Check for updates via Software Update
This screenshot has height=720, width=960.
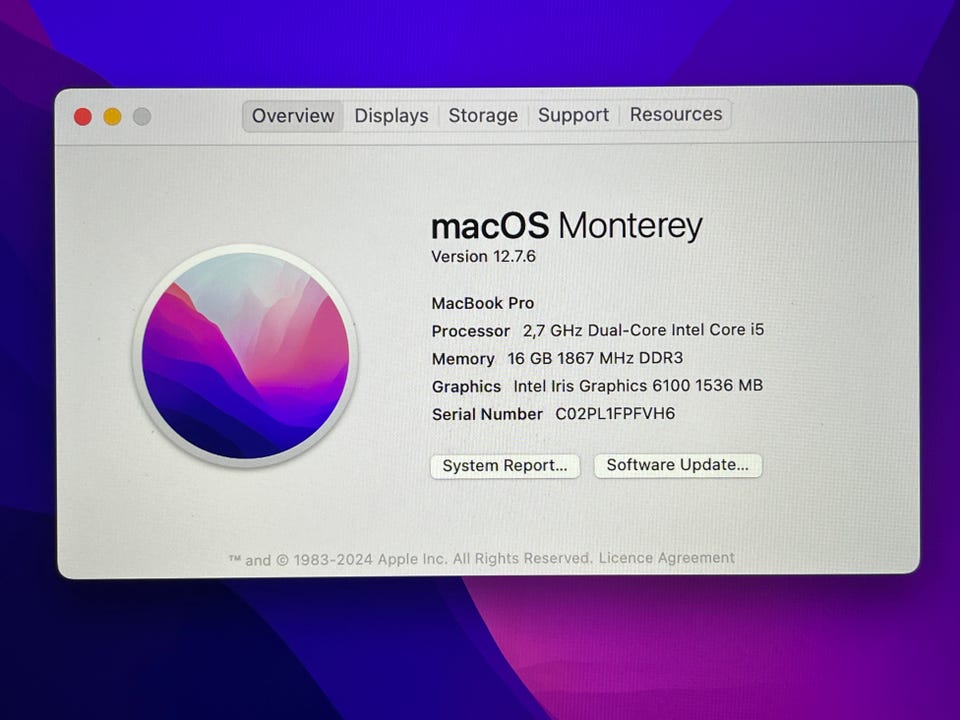[x=678, y=465]
